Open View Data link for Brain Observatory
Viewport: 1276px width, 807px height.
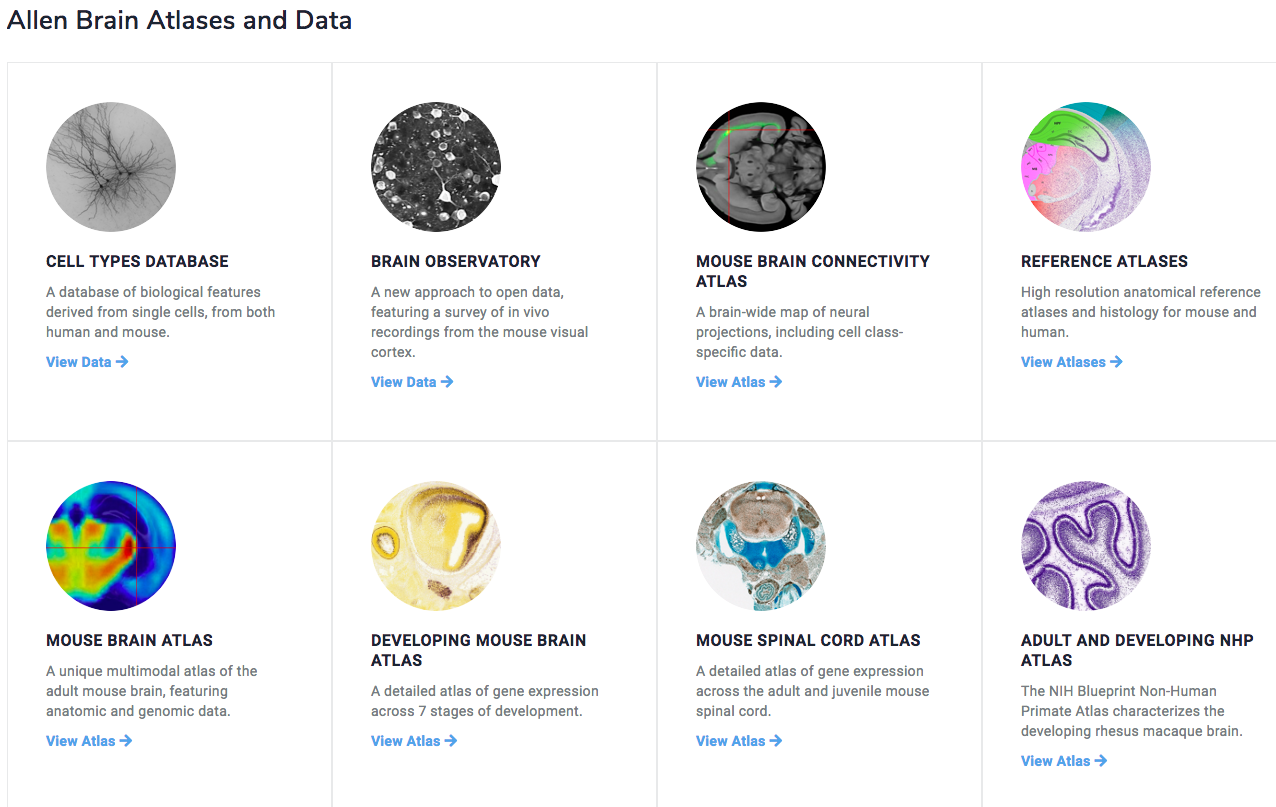pyautogui.click(x=412, y=382)
